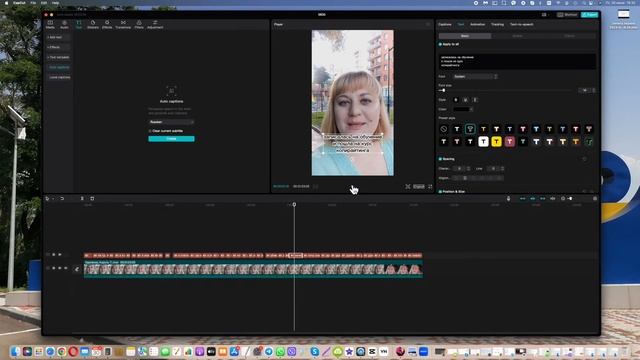Viewport: 640px width, 360px height.
Task: Apply italic text style I
Action: [475, 100]
